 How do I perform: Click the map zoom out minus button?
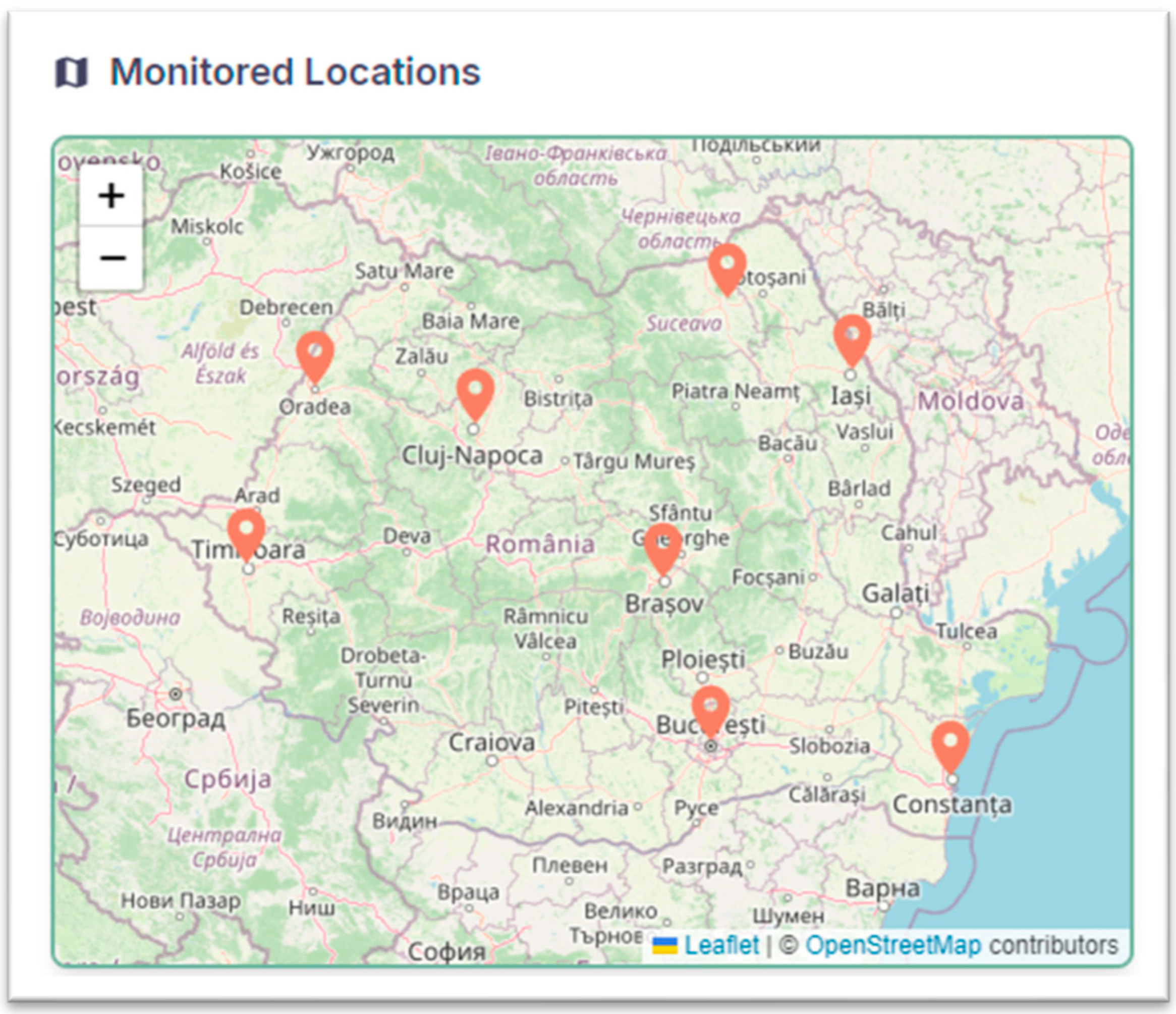(111, 258)
